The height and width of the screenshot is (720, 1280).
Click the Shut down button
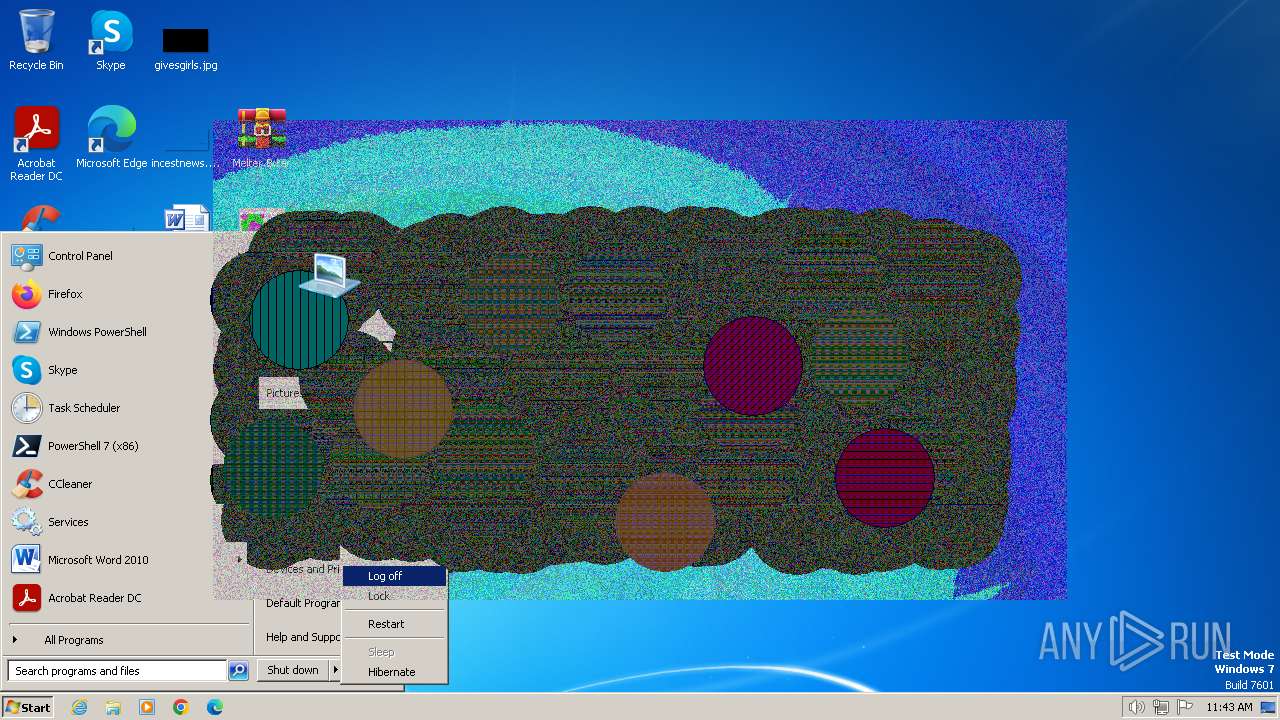coord(293,670)
